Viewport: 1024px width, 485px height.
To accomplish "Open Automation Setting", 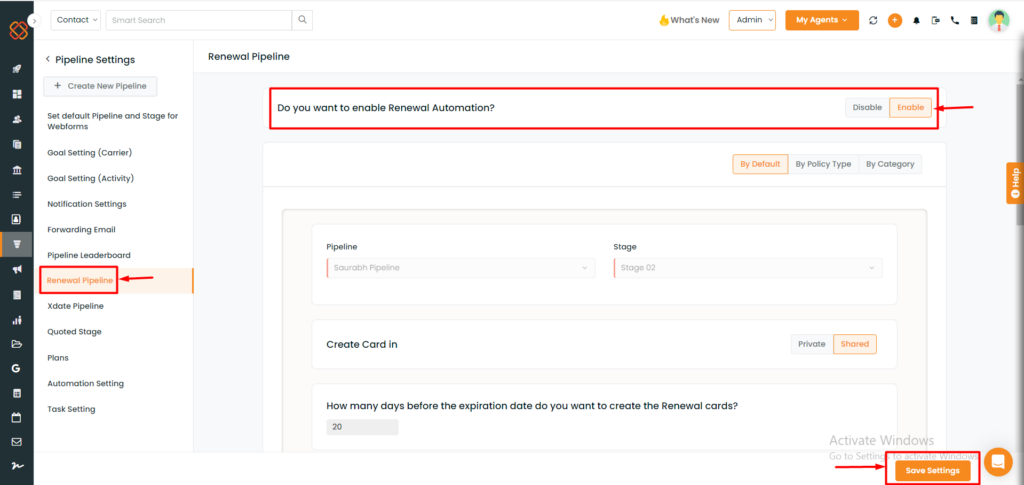I will coord(86,383).
